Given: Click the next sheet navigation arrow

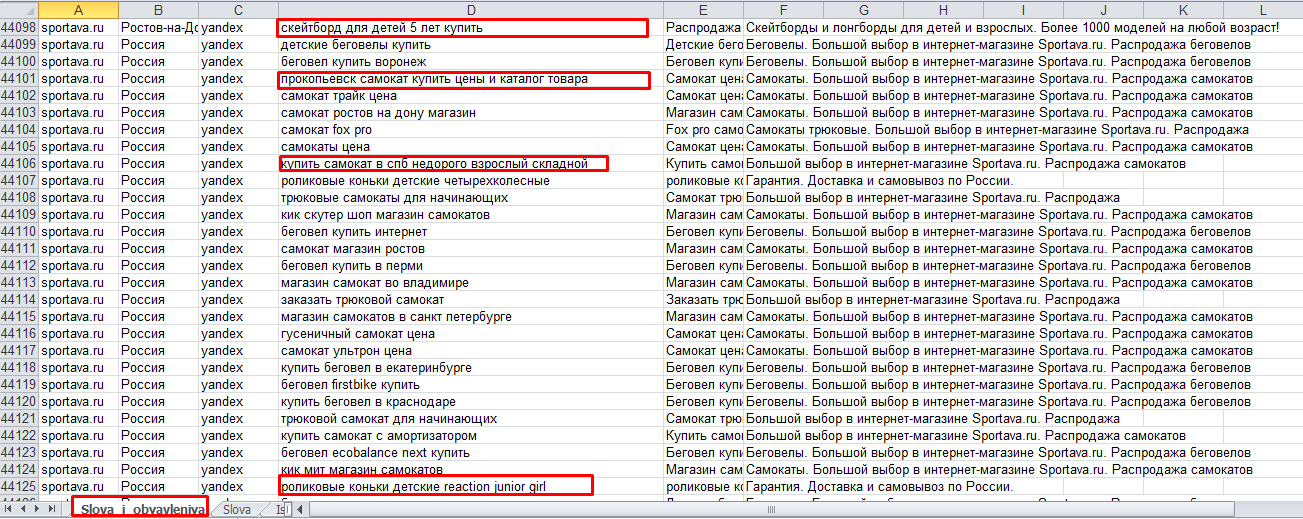Looking at the screenshot, I should (39, 509).
